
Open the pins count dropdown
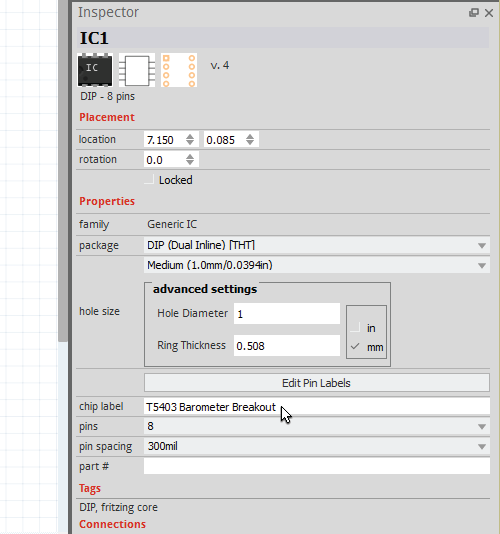click(317, 426)
